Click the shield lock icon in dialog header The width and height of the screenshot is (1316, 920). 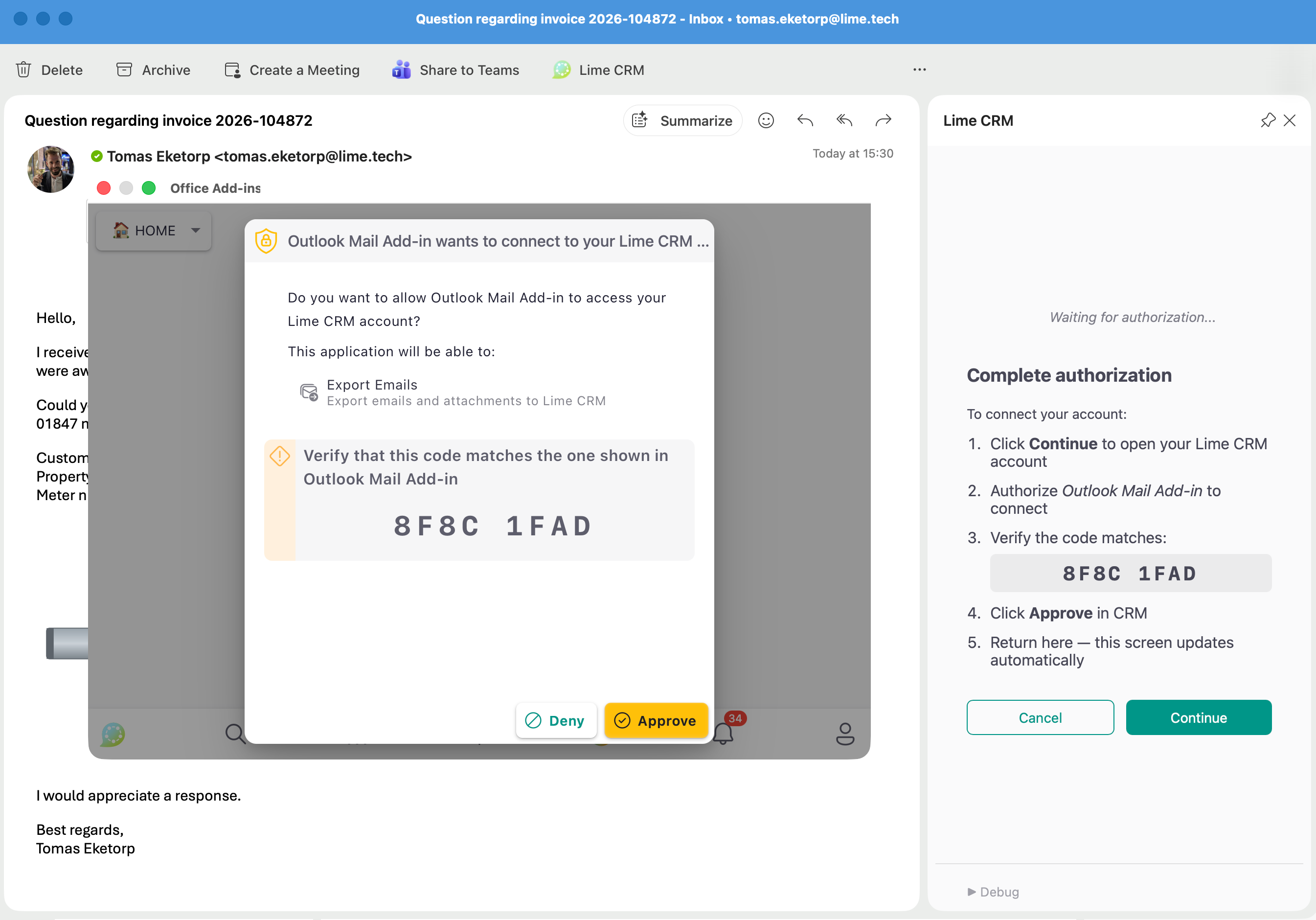click(266, 241)
